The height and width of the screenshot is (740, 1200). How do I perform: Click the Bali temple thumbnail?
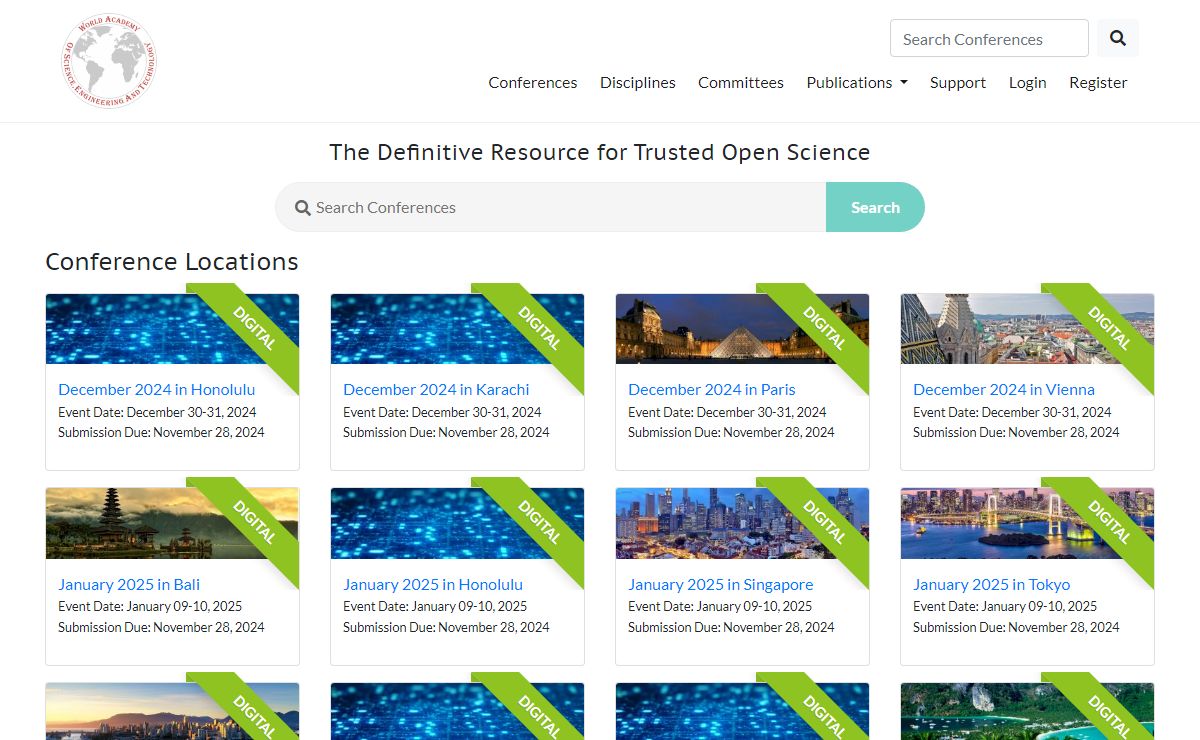pyautogui.click(x=172, y=523)
